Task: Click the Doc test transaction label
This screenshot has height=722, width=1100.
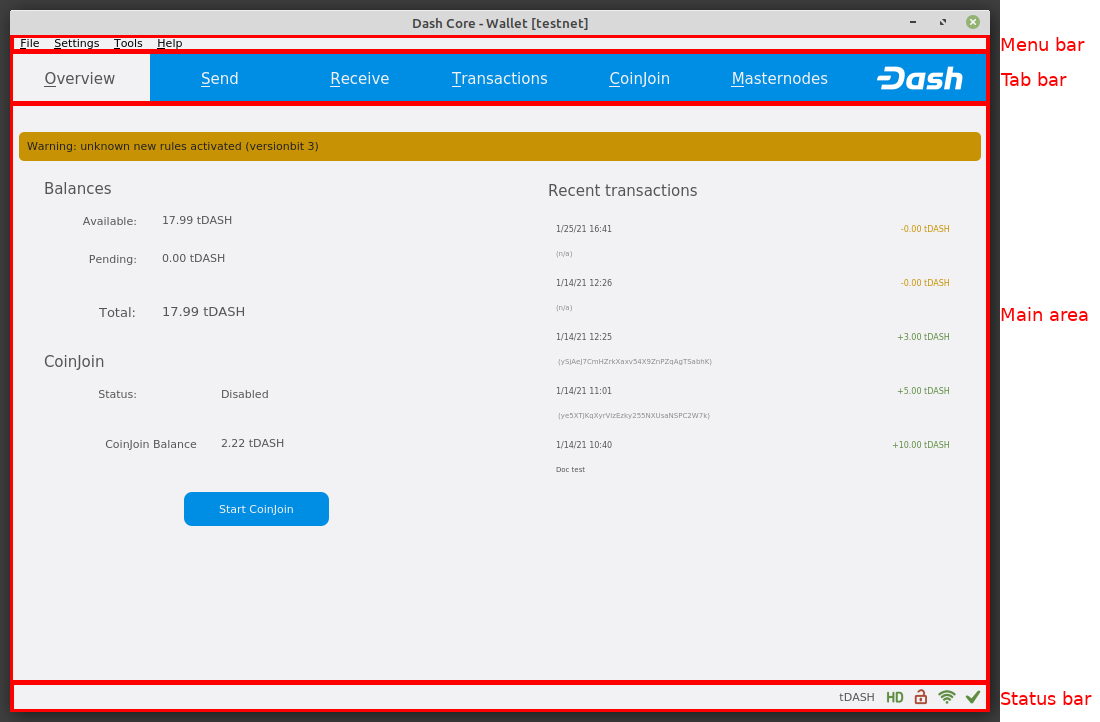Action: coord(570,469)
